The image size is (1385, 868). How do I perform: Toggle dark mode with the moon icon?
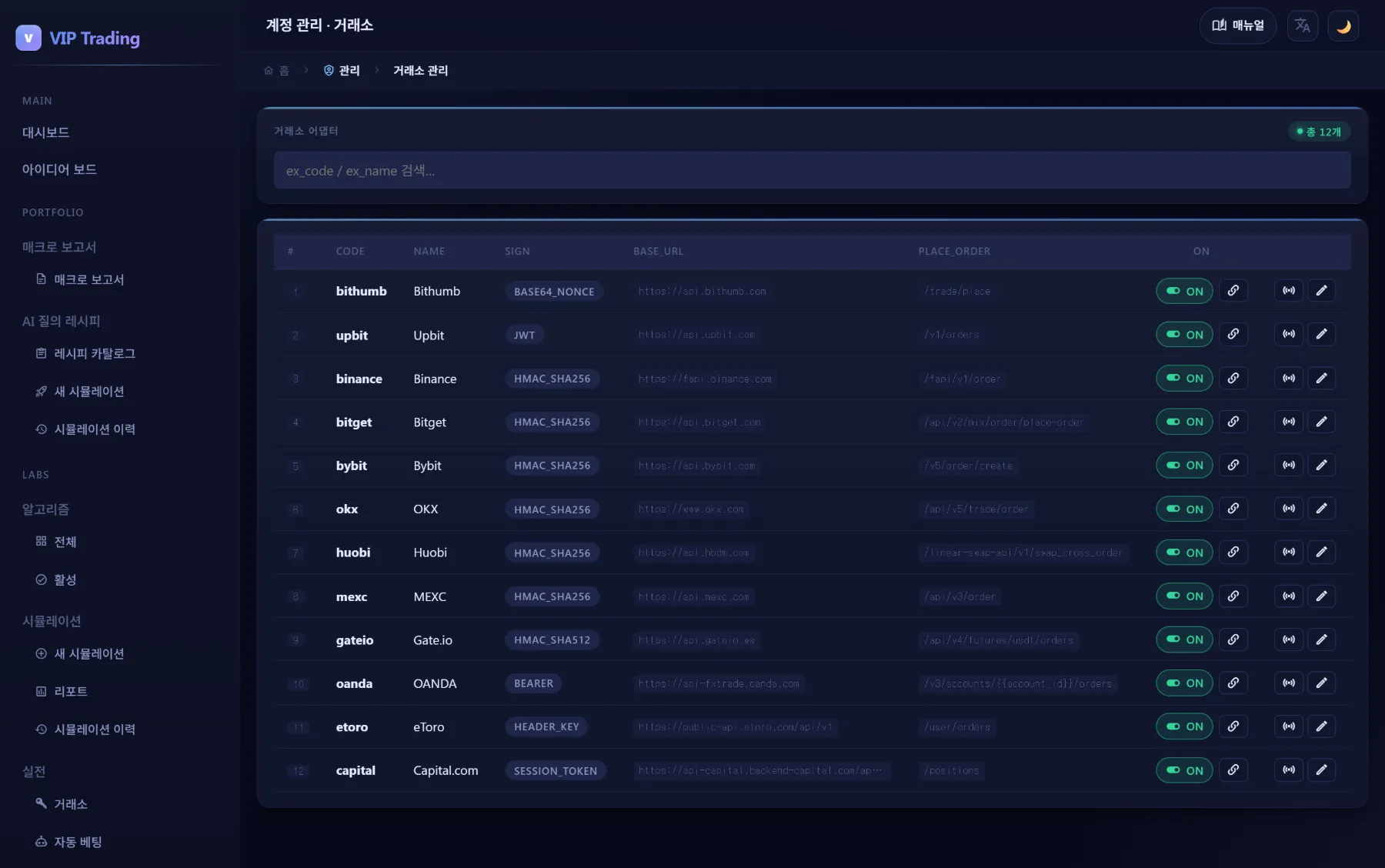[x=1343, y=25]
